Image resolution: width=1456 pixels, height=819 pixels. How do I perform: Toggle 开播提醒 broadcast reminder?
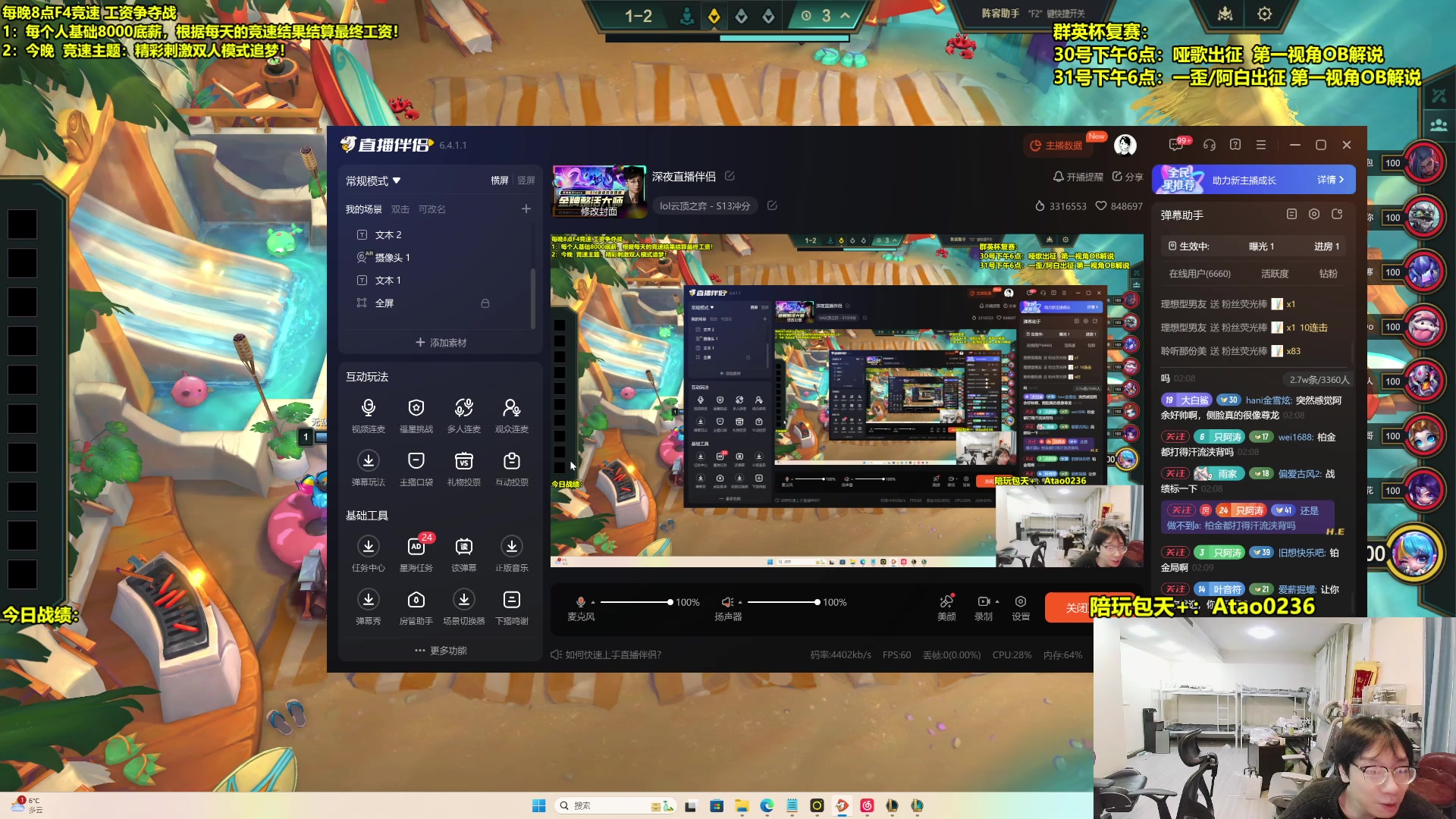tap(1078, 177)
